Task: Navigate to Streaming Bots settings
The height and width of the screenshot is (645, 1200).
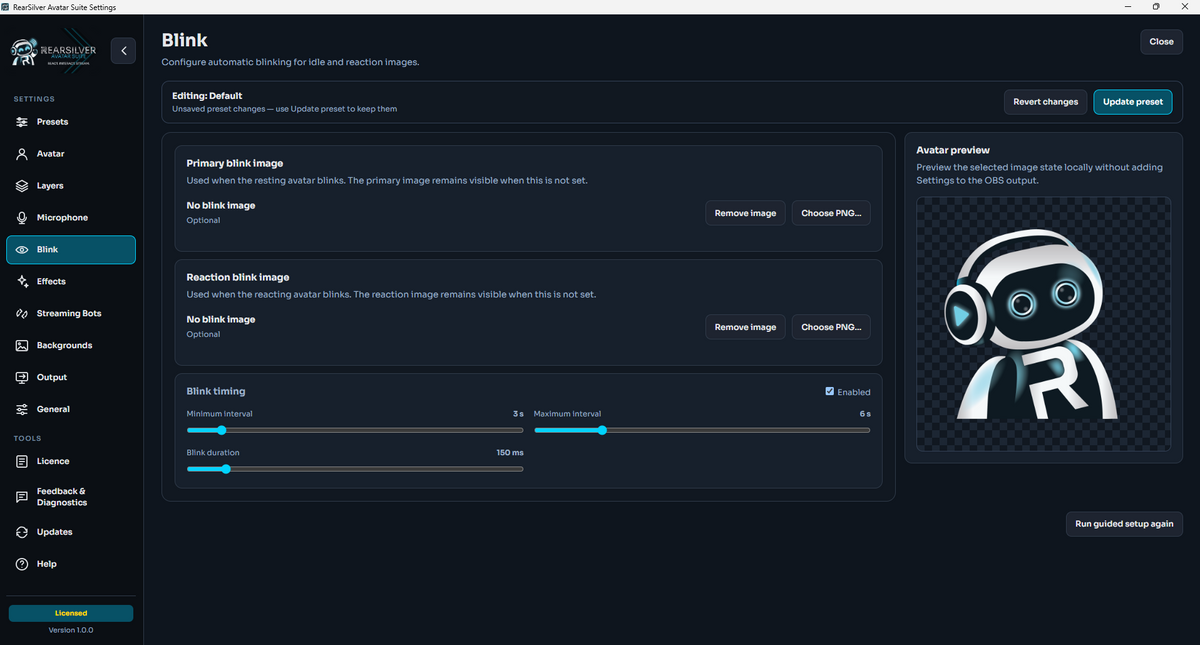Action: coord(71,314)
